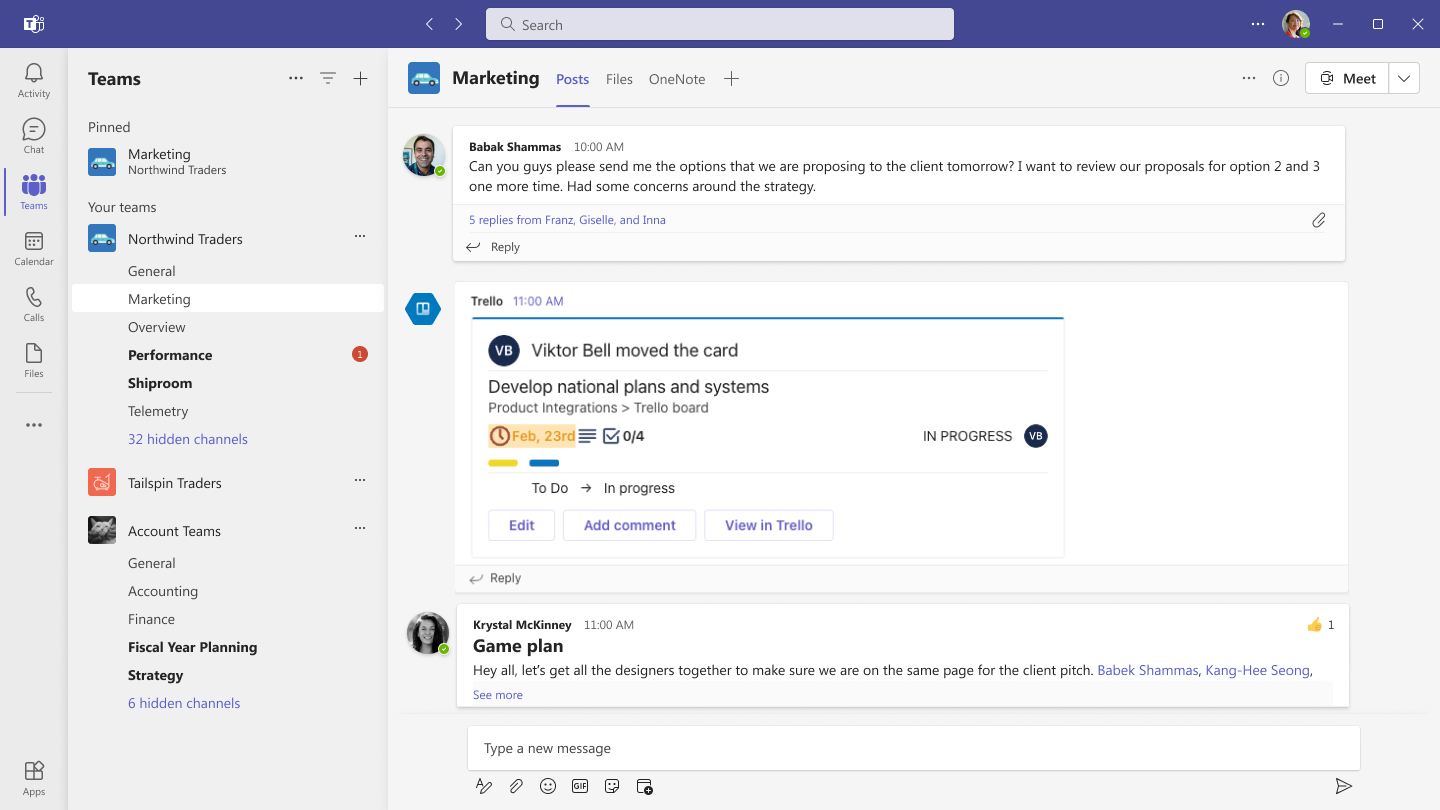Attach a file to the message
This screenshot has height=810, width=1440.
pyautogui.click(x=516, y=786)
